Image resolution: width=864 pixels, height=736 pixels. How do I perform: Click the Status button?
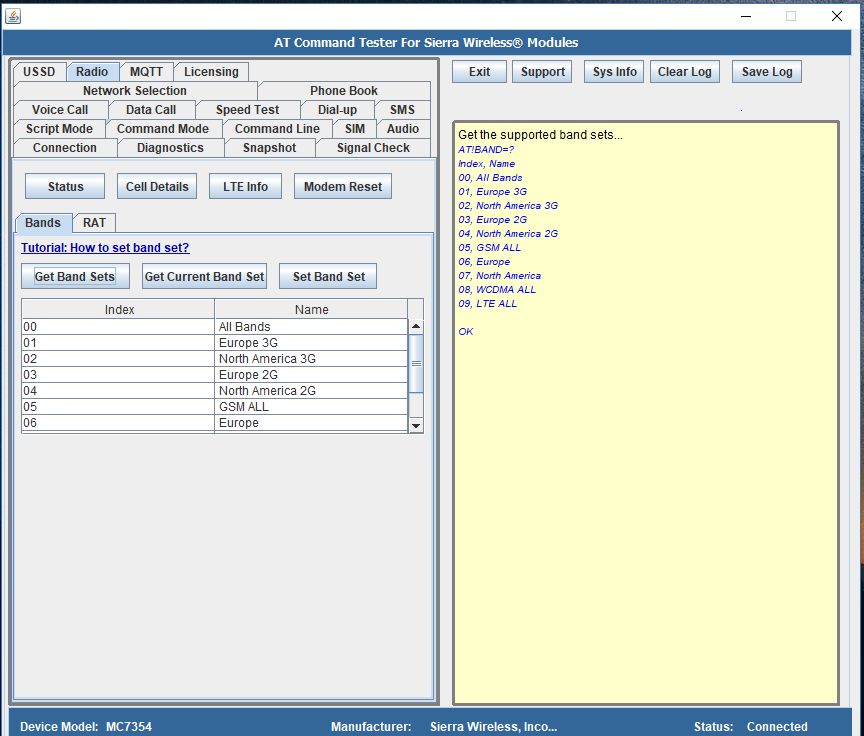click(65, 186)
